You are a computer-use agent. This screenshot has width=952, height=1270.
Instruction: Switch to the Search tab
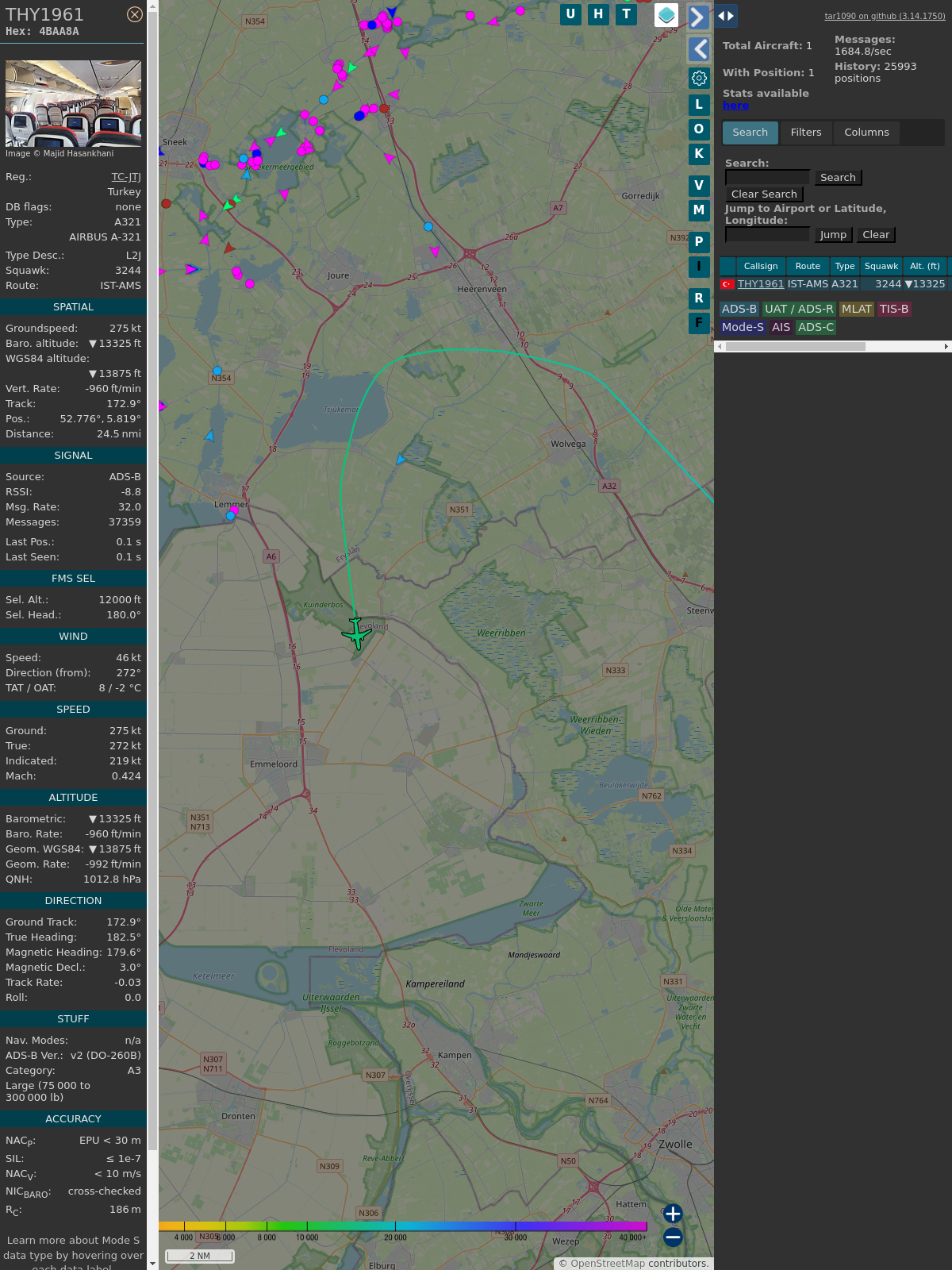point(750,133)
